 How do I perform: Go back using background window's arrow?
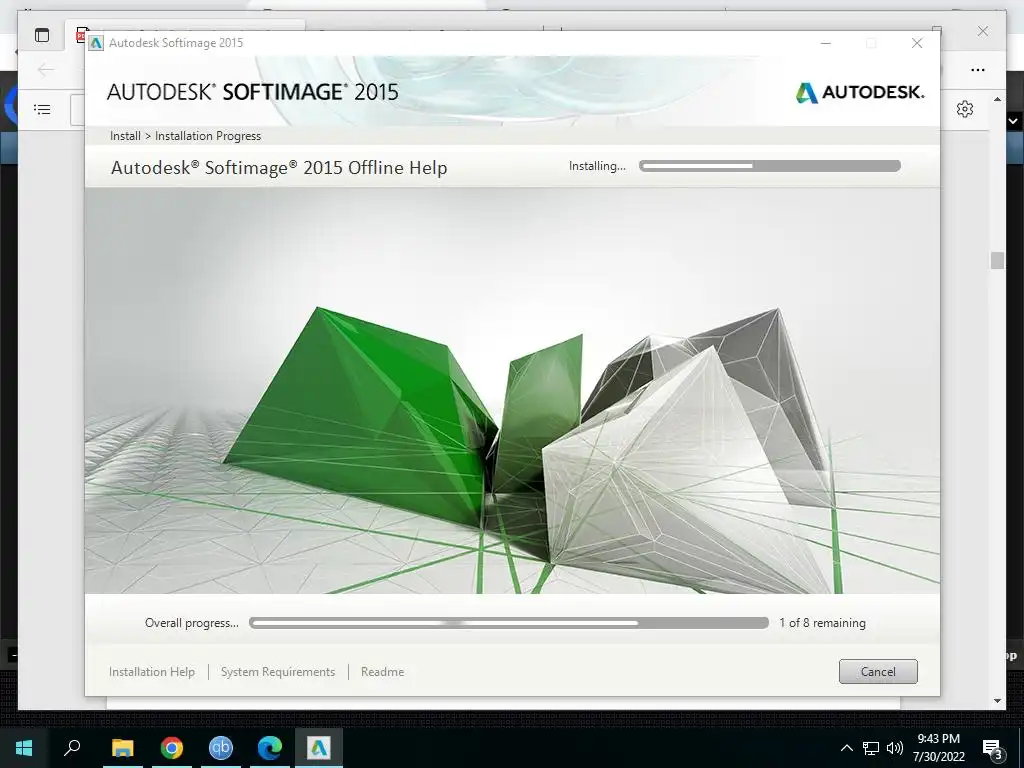coord(46,69)
